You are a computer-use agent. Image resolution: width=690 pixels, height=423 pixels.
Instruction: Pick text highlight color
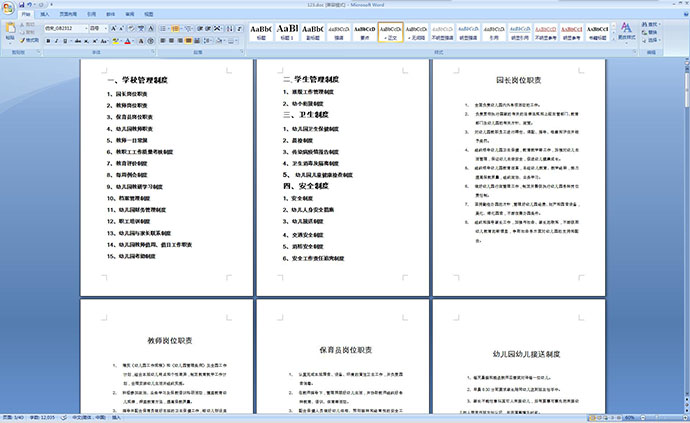pos(115,41)
